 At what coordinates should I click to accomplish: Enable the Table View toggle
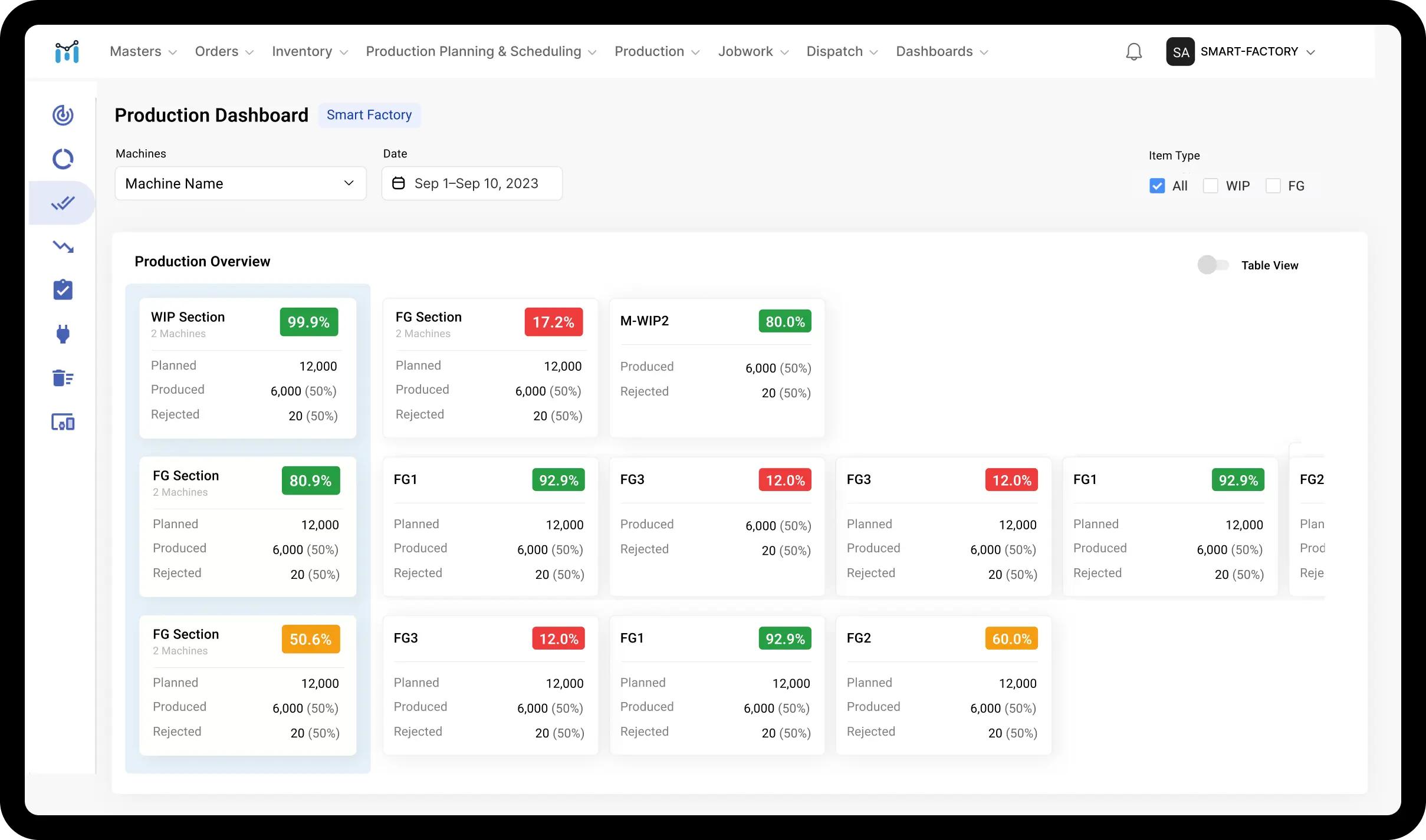1213,265
